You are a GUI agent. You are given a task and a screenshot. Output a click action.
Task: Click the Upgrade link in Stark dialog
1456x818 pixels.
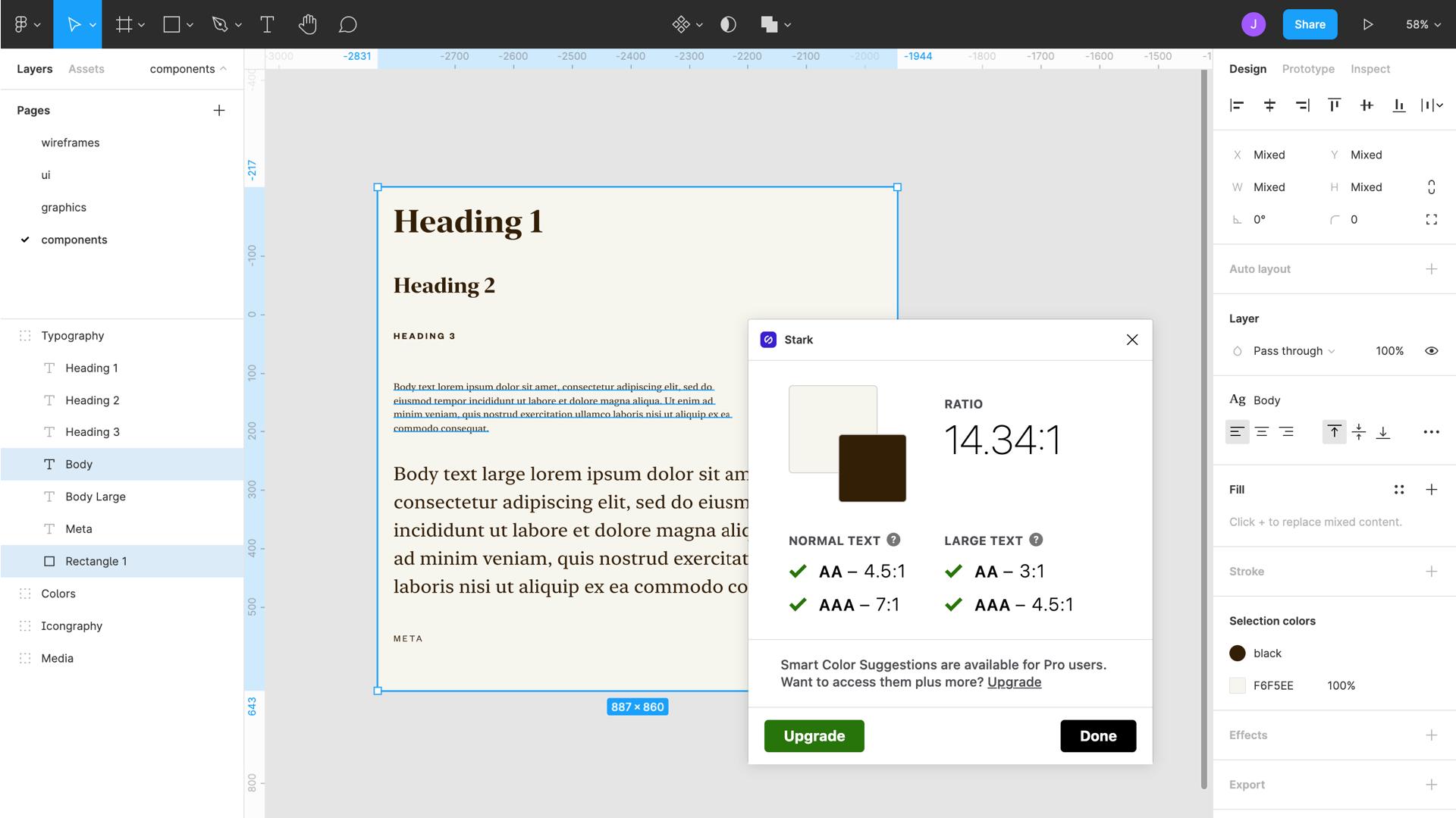coord(1015,682)
